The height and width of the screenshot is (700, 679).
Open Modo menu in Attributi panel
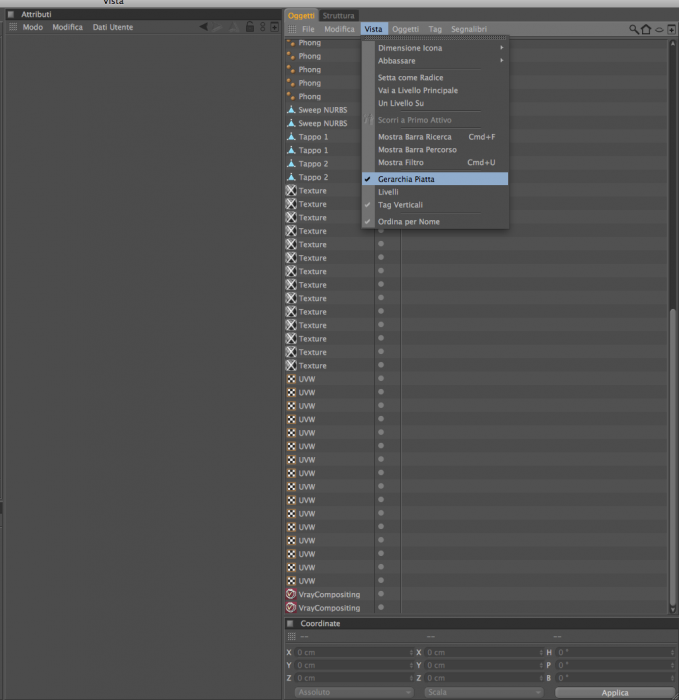33,27
